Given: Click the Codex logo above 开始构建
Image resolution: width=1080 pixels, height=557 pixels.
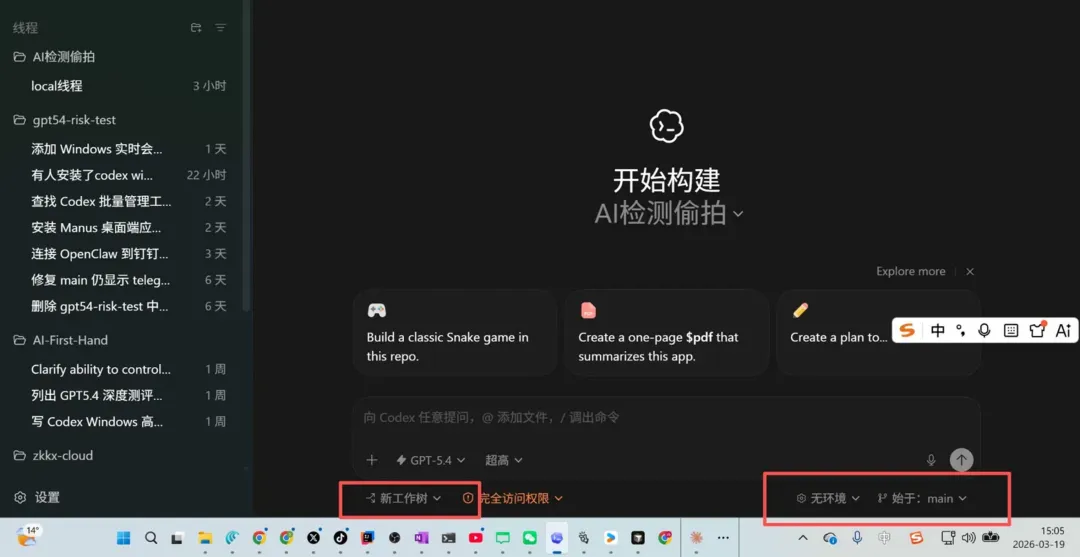Looking at the screenshot, I should (667, 126).
